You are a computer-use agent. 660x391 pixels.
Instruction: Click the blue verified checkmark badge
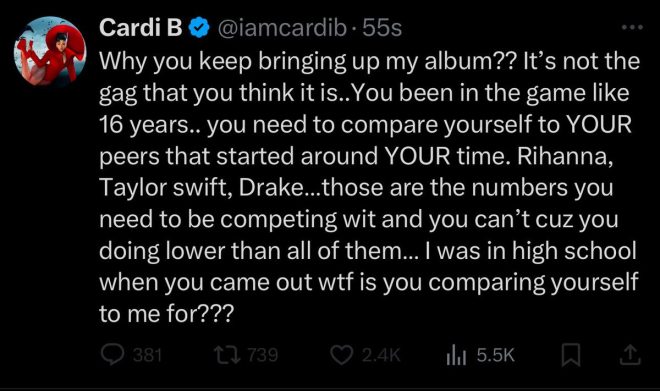[199, 28]
